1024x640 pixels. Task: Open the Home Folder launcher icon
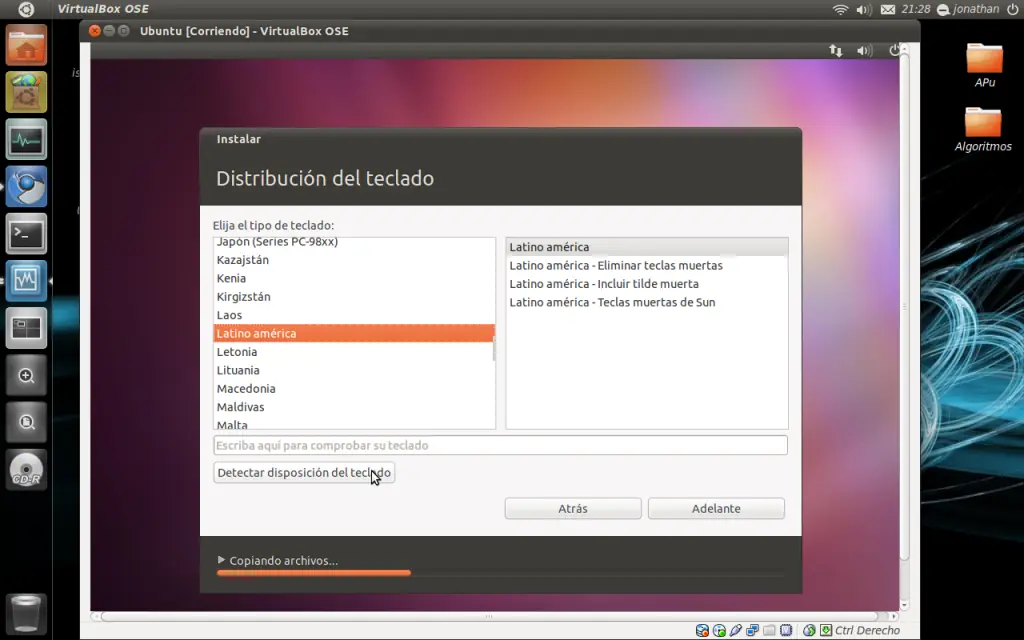(26, 45)
